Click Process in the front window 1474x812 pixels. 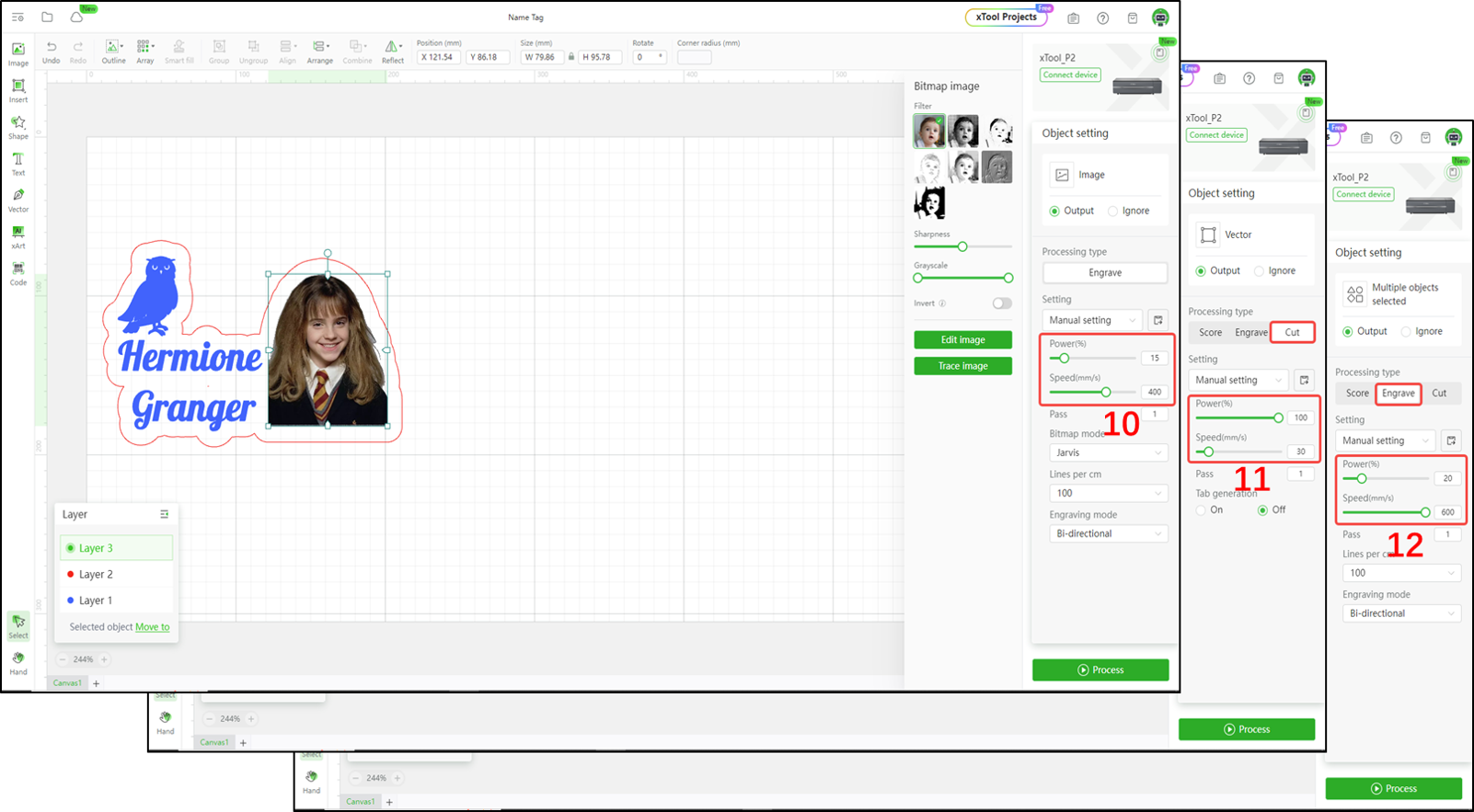[1100, 669]
